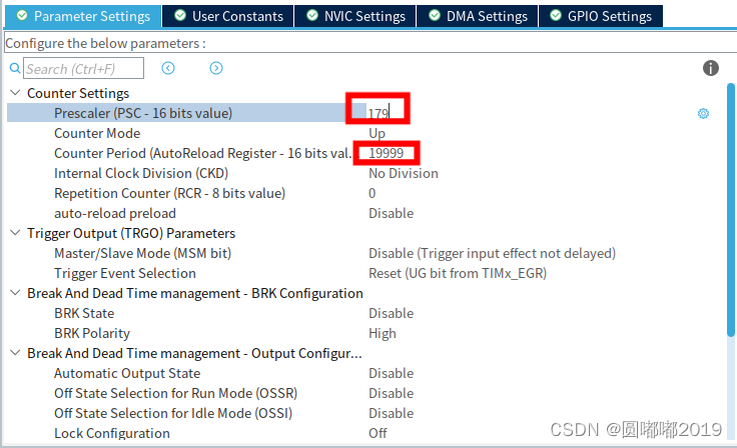The image size is (737, 448).
Task: Switch to Parameter Settings tab
Action: click(83, 16)
